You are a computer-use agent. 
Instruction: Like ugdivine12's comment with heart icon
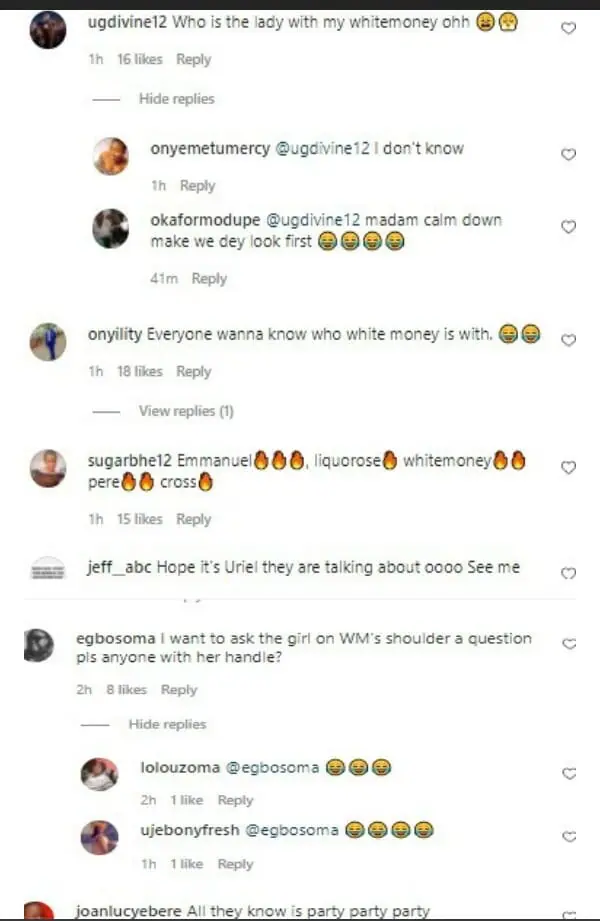click(568, 28)
